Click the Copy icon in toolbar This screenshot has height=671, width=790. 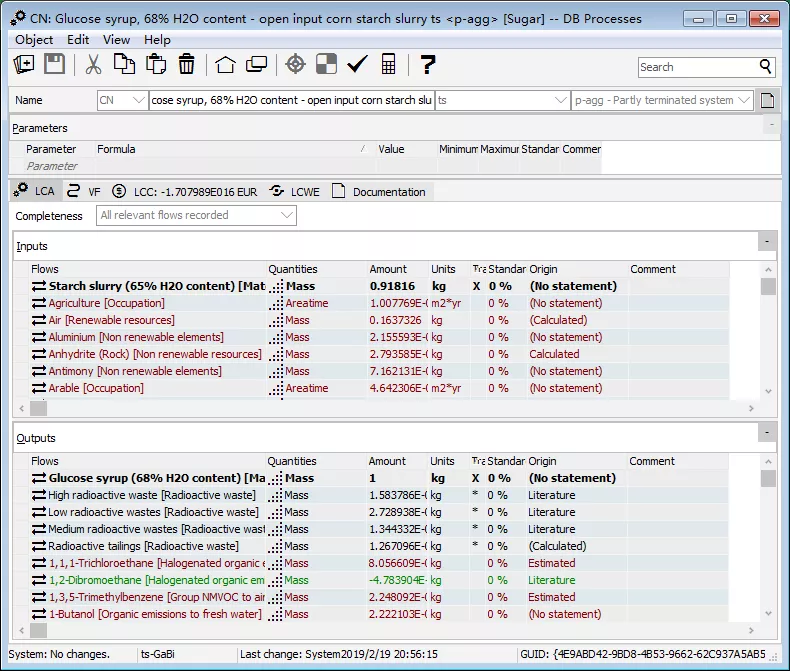click(124, 64)
